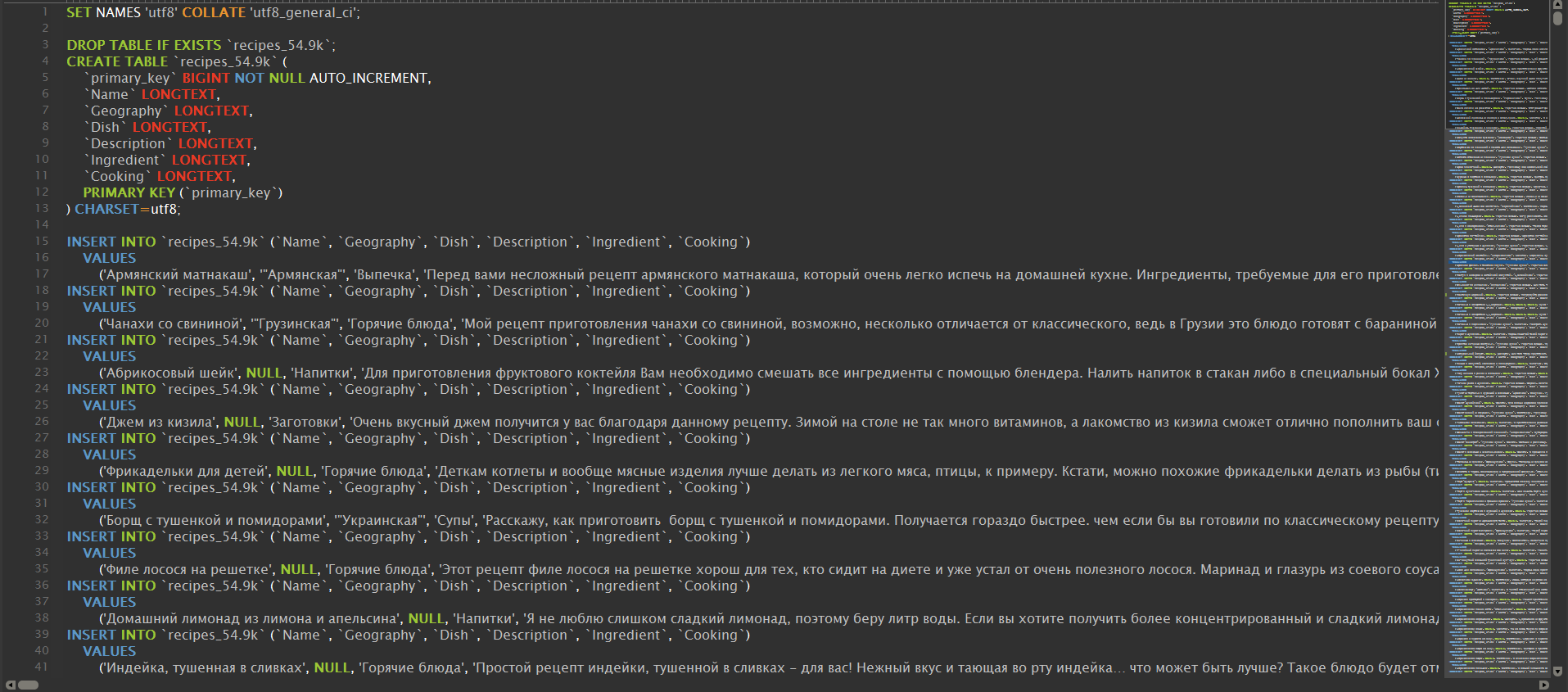Click the `Description` column definition on line 9
This screenshot has height=692, width=1568.
(170, 143)
